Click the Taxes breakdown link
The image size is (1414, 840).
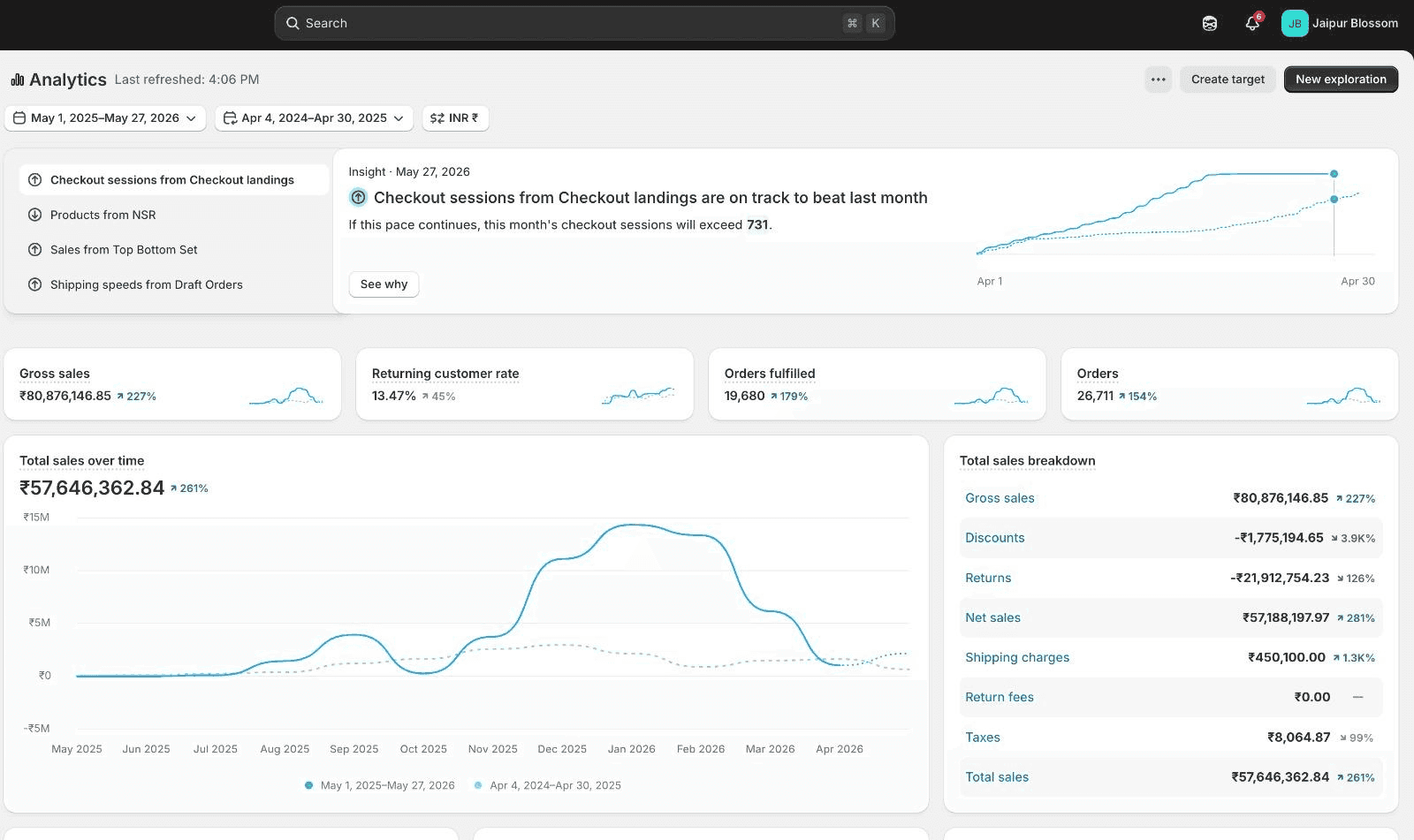pos(983,738)
